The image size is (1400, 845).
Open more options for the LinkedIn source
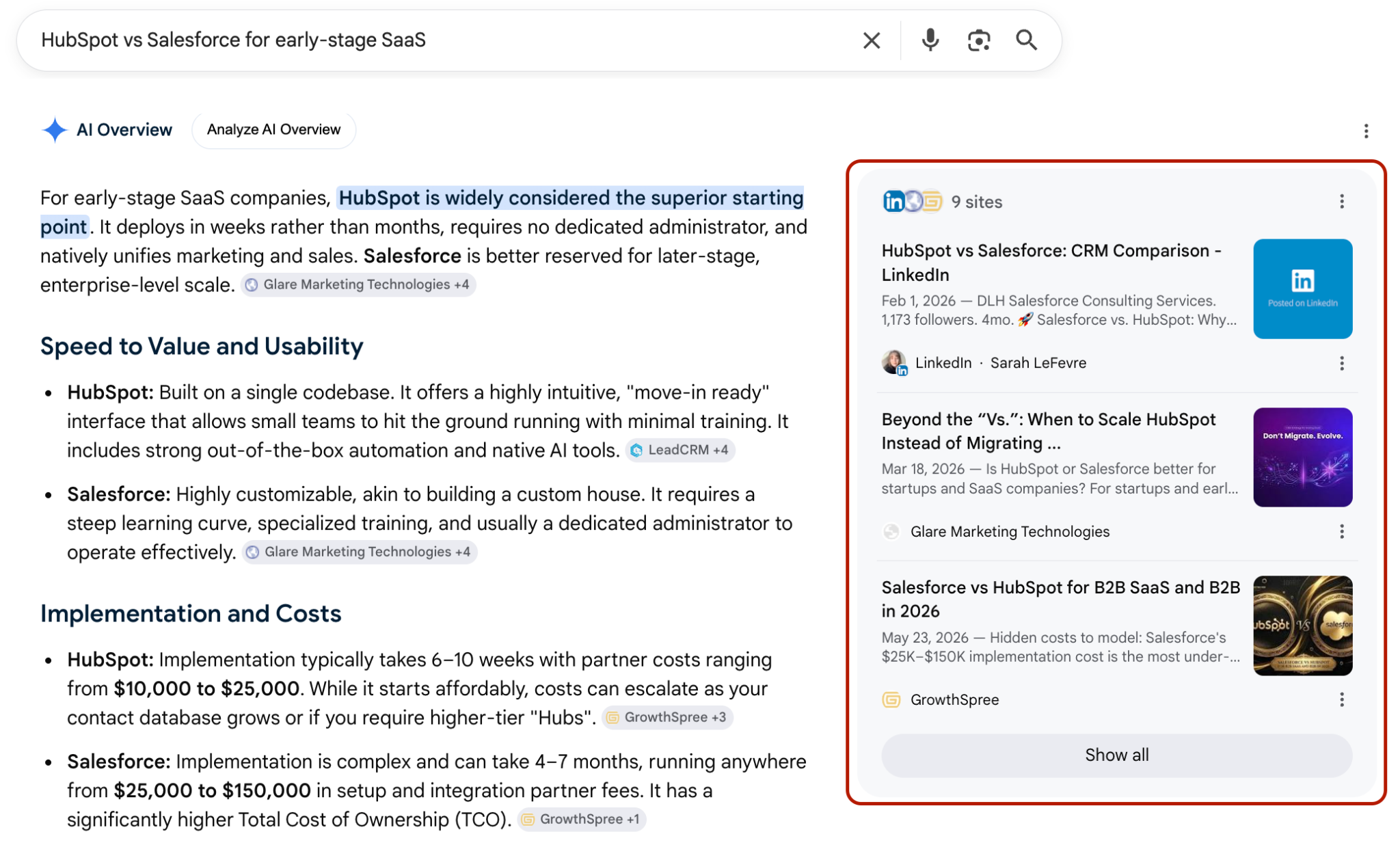[x=1341, y=363]
